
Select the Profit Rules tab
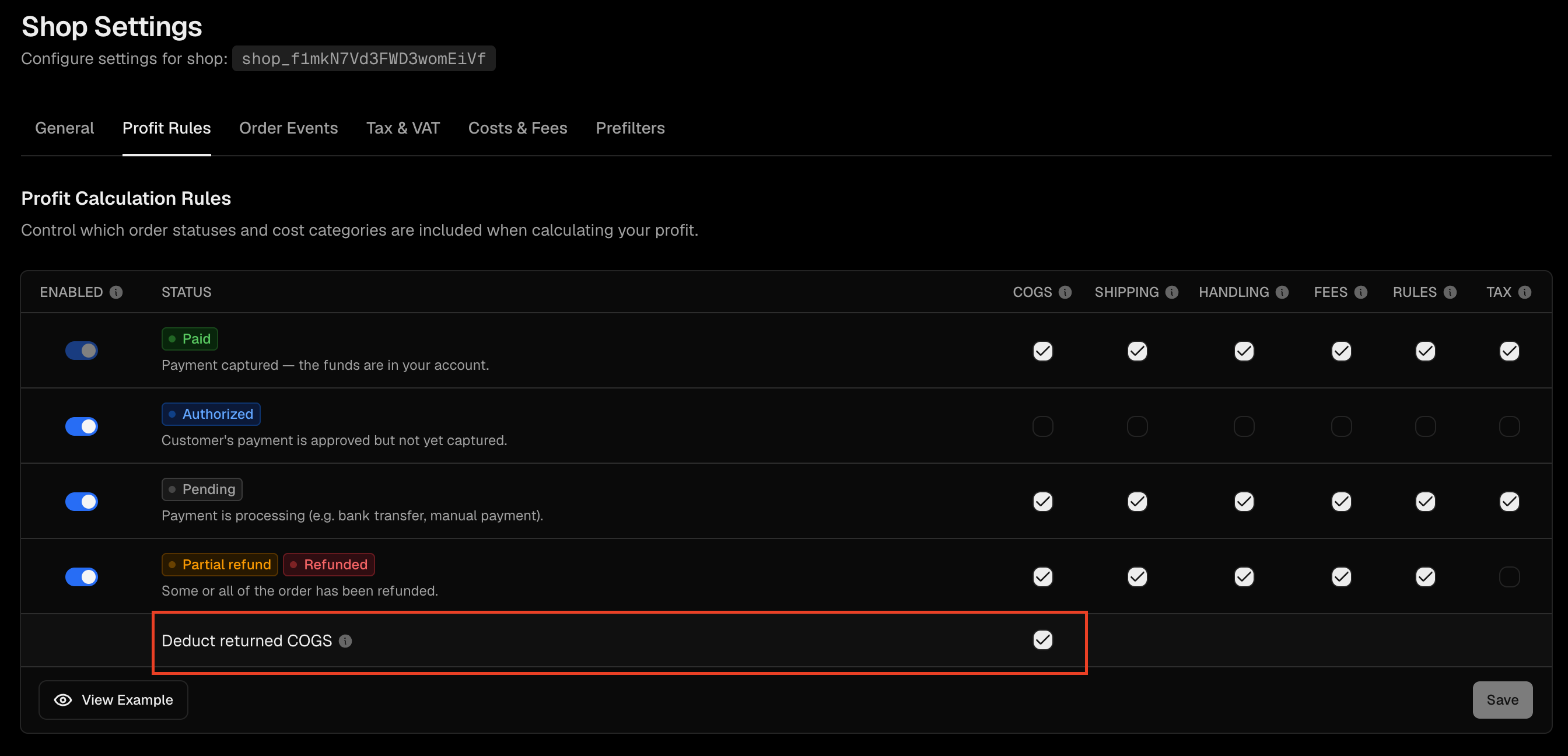[166, 128]
